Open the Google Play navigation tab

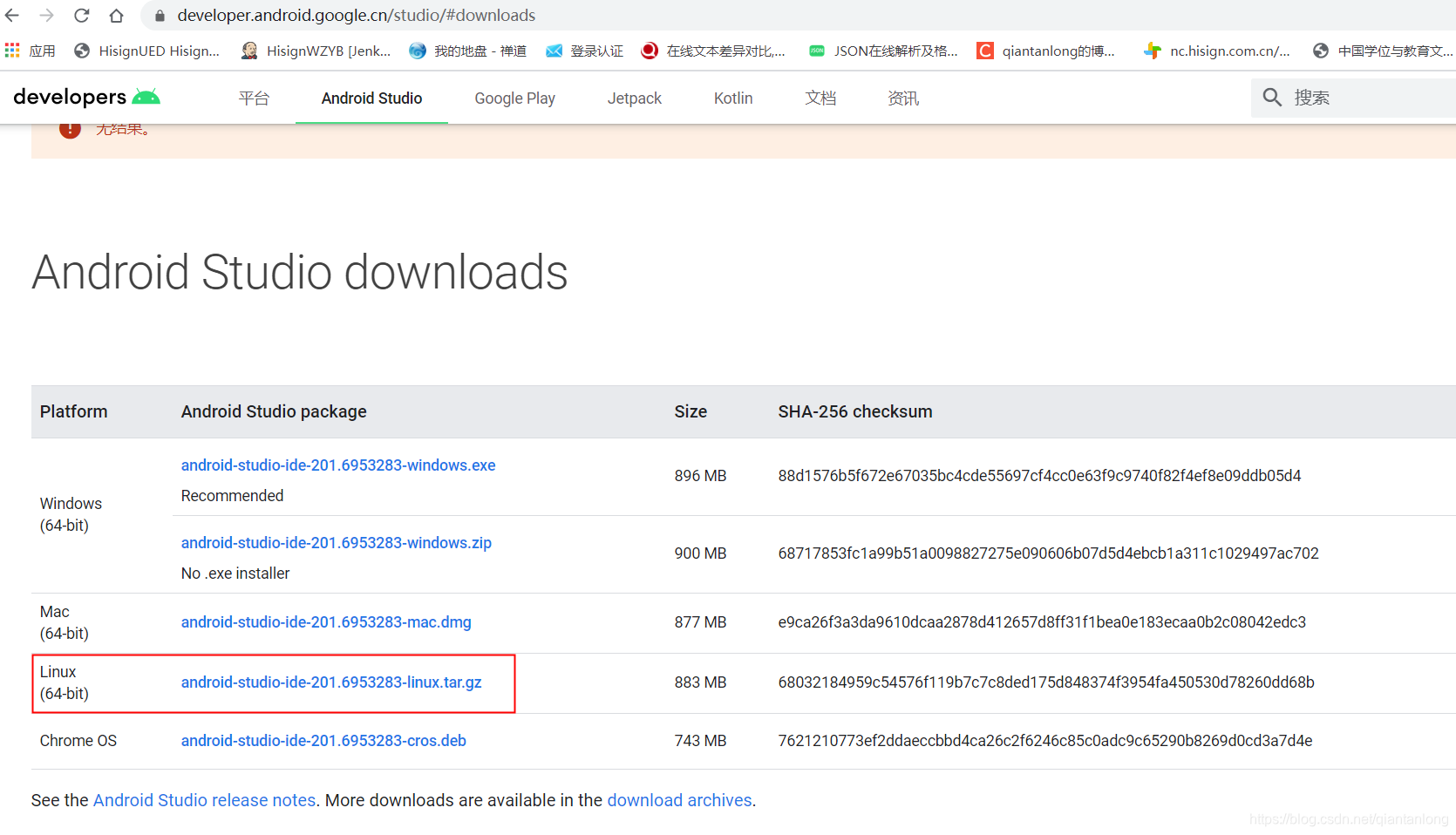click(x=514, y=98)
